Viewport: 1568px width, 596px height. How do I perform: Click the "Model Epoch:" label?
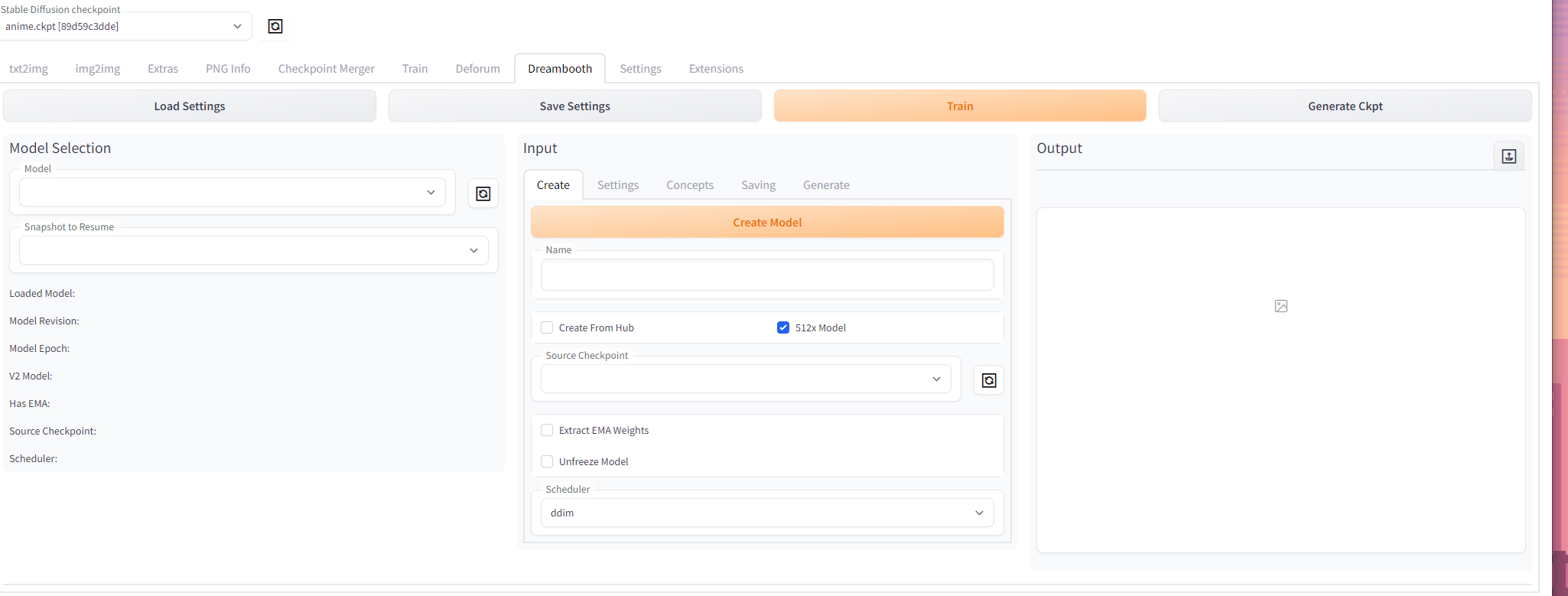[40, 349]
